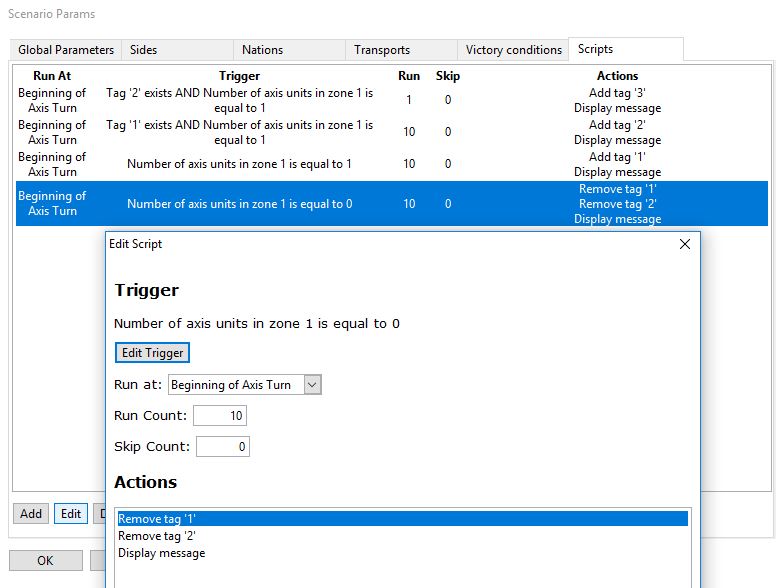This screenshot has width=776, height=588.
Task: Switch to the Global Parameters tab
Action: (66, 50)
